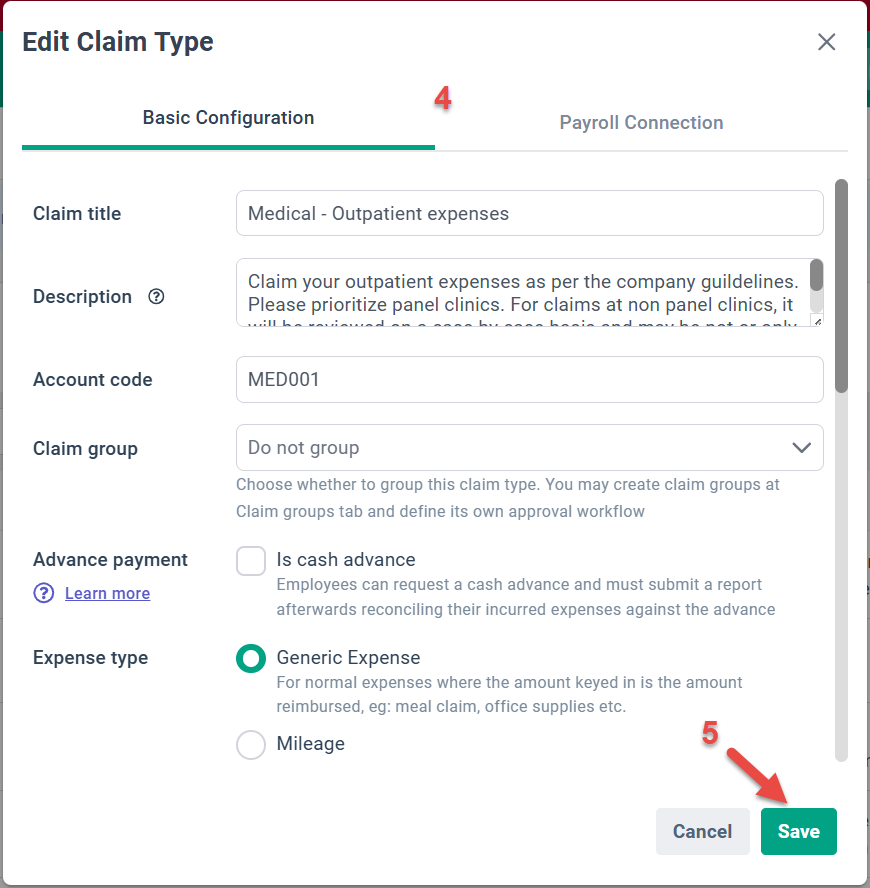Select the Mileage expense type

[x=251, y=744]
